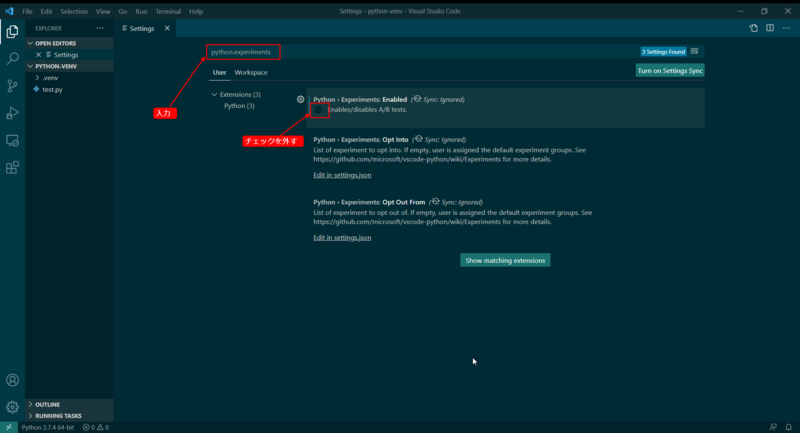Viewport: 800px width, 433px height.
Task: Click EXPLORER panel title text
Action: click(48, 29)
